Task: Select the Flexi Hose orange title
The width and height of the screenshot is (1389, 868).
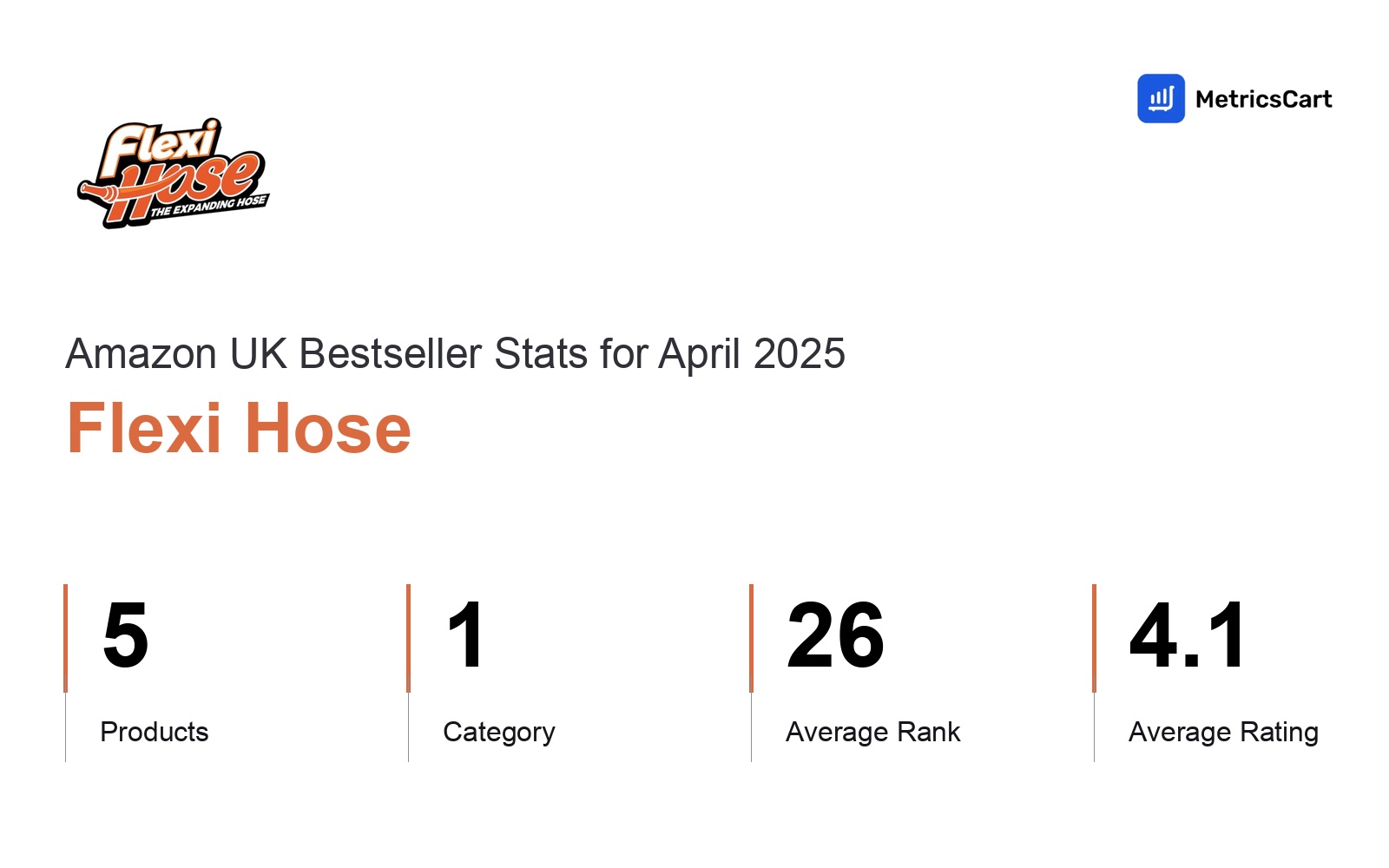Action: [x=239, y=428]
